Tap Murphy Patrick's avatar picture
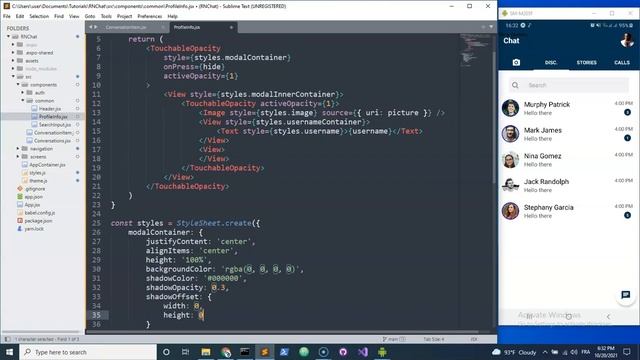 click(x=510, y=108)
